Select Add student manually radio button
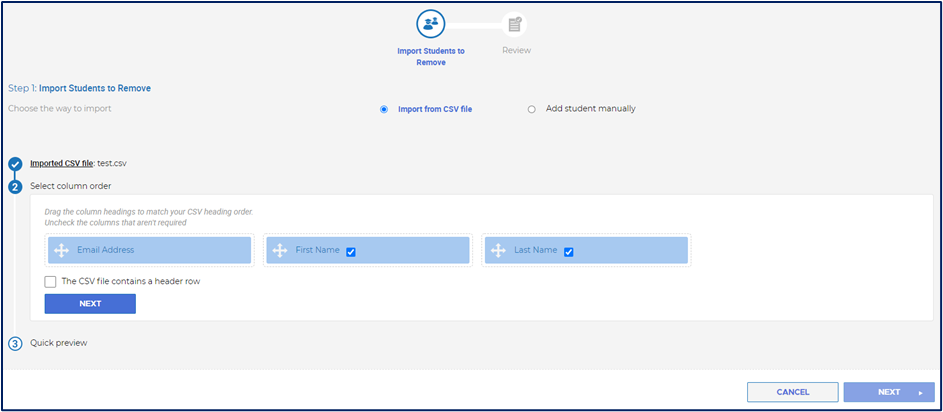Image resolution: width=943 pixels, height=412 pixels. (531, 109)
